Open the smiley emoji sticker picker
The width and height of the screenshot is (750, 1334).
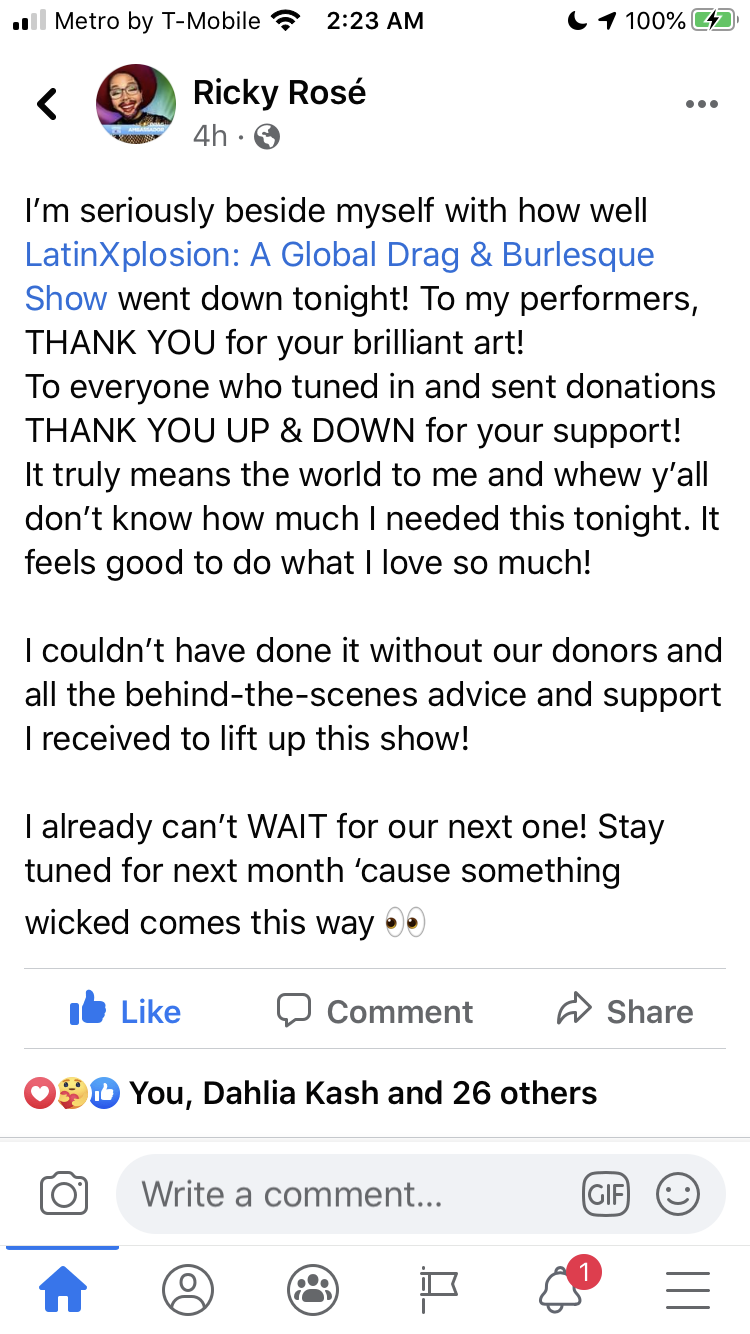[677, 1194]
